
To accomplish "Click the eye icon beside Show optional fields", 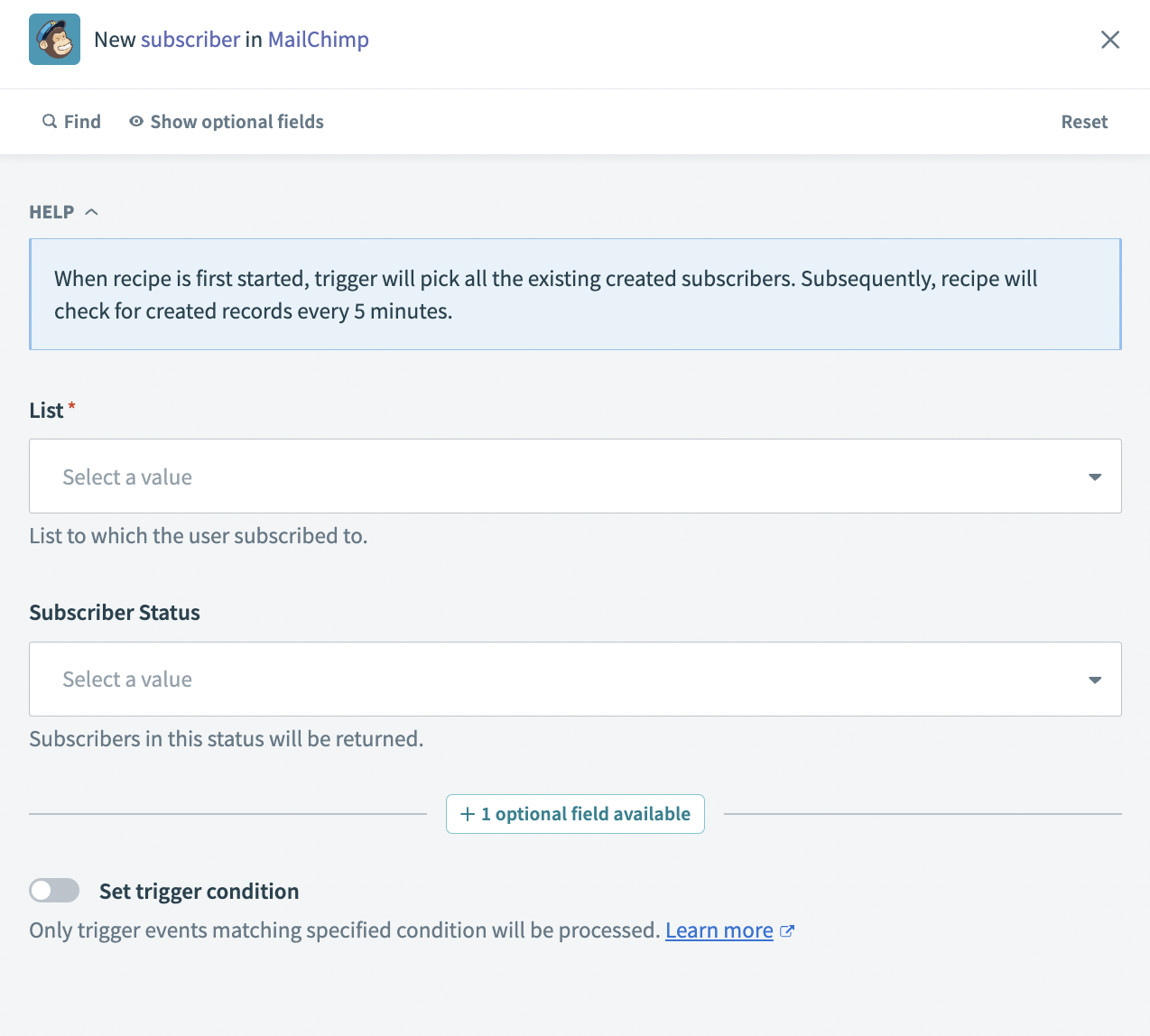I will (136, 121).
